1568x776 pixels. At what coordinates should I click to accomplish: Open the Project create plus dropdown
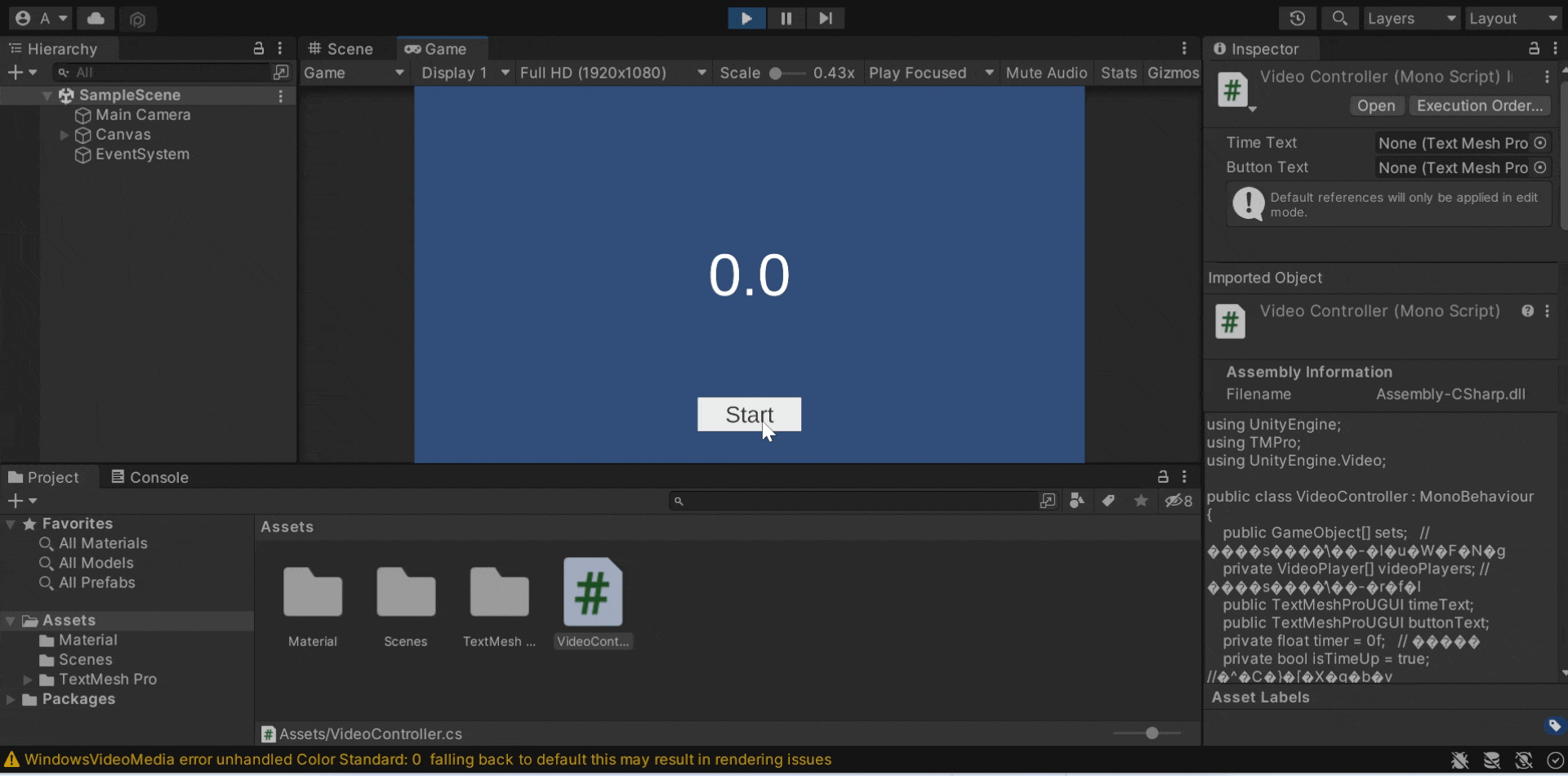22,501
